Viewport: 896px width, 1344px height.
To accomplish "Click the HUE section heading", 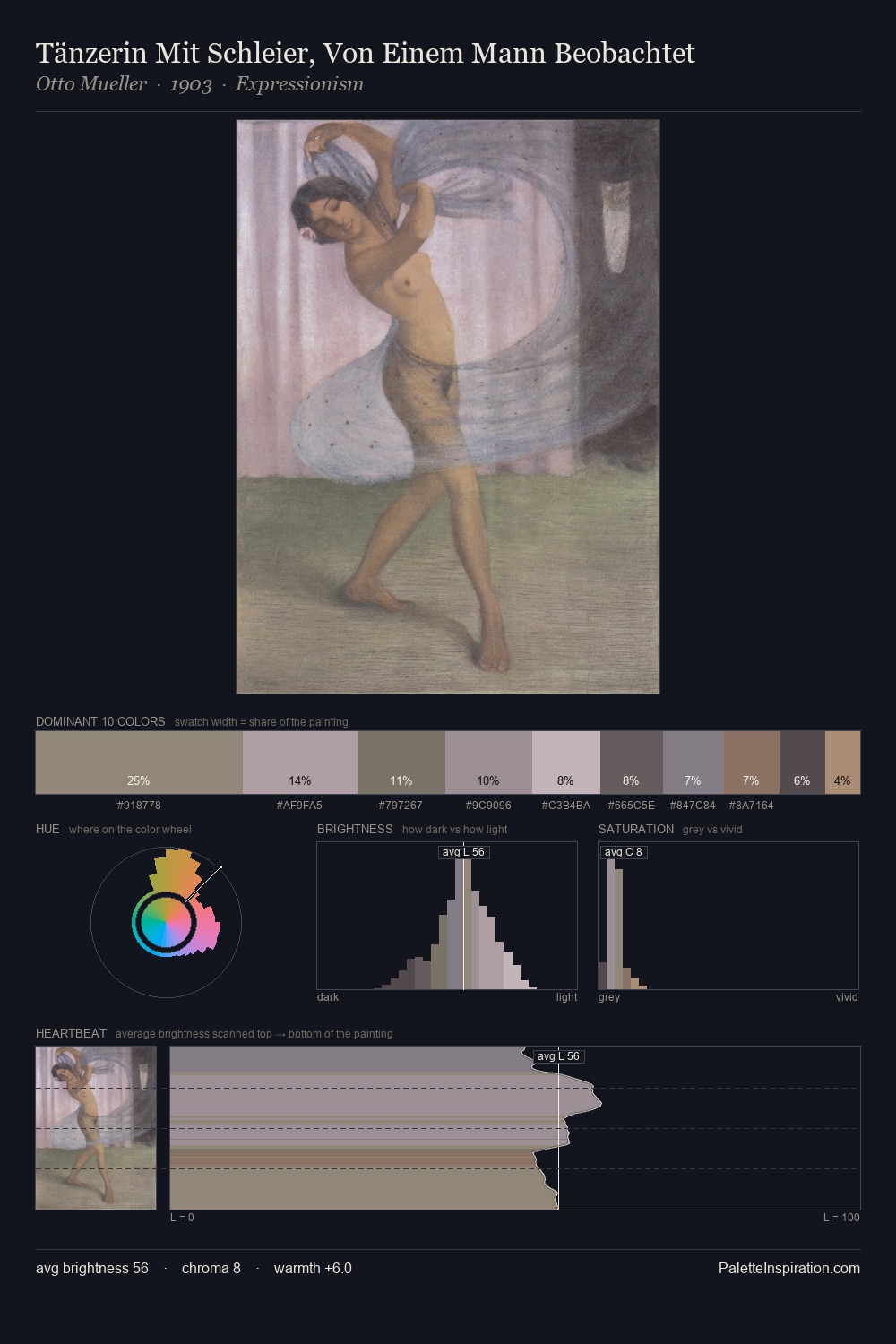I will pyautogui.click(x=47, y=829).
